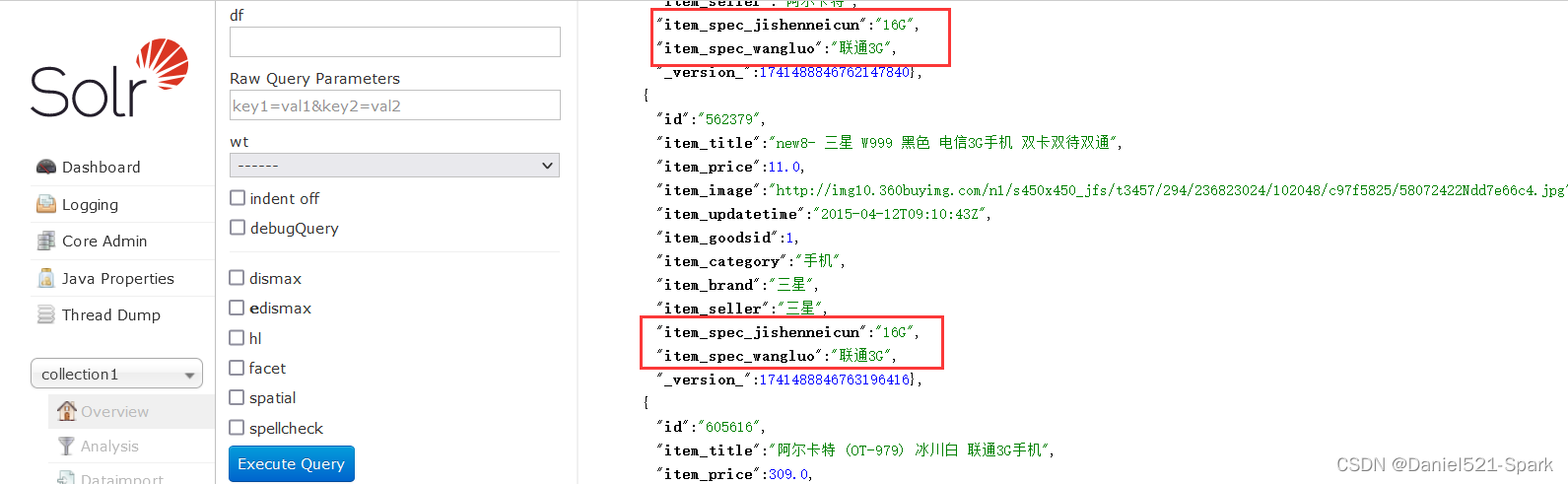Click the item_goodsid value 1
1568x484 pixels.
(x=788, y=238)
